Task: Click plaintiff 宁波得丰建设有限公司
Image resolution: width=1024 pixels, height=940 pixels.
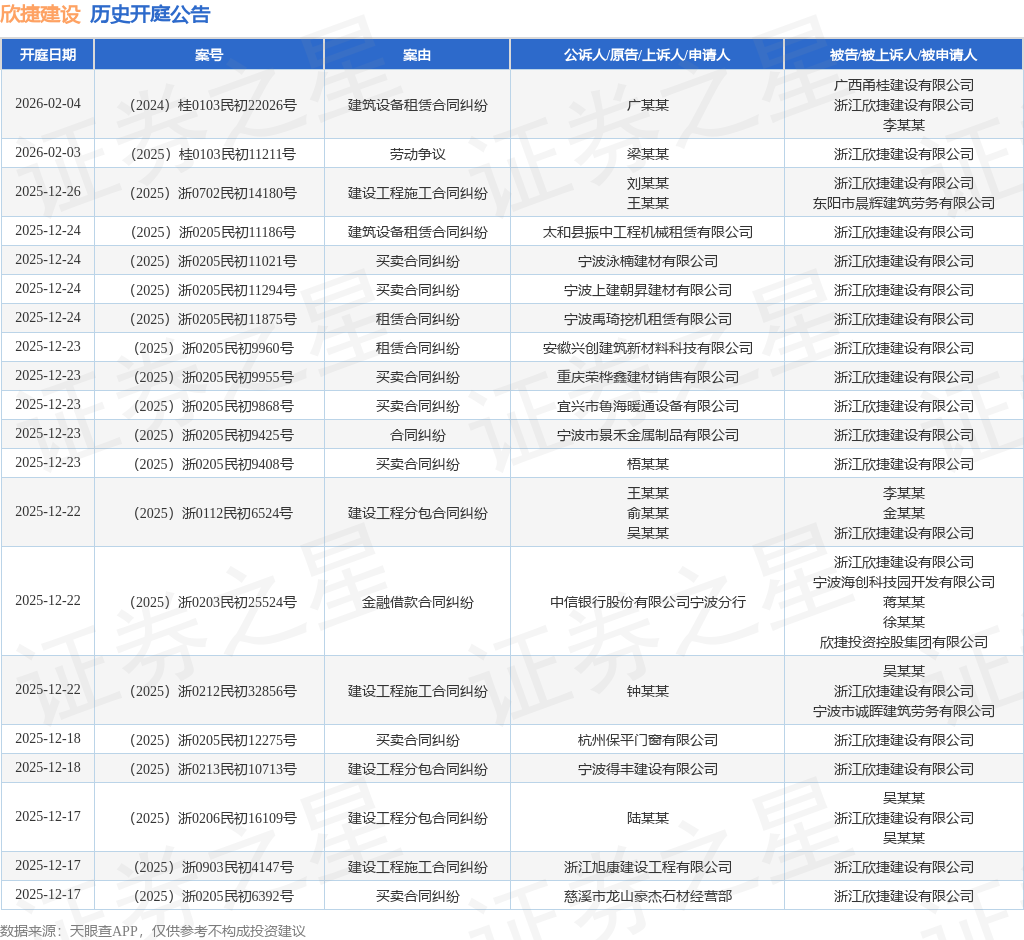Action: click(x=647, y=770)
